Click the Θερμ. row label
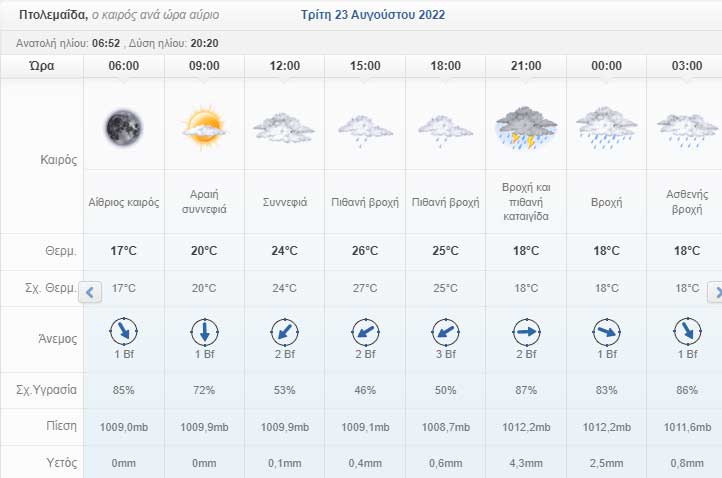722x478 pixels. click(x=61, y=251)
